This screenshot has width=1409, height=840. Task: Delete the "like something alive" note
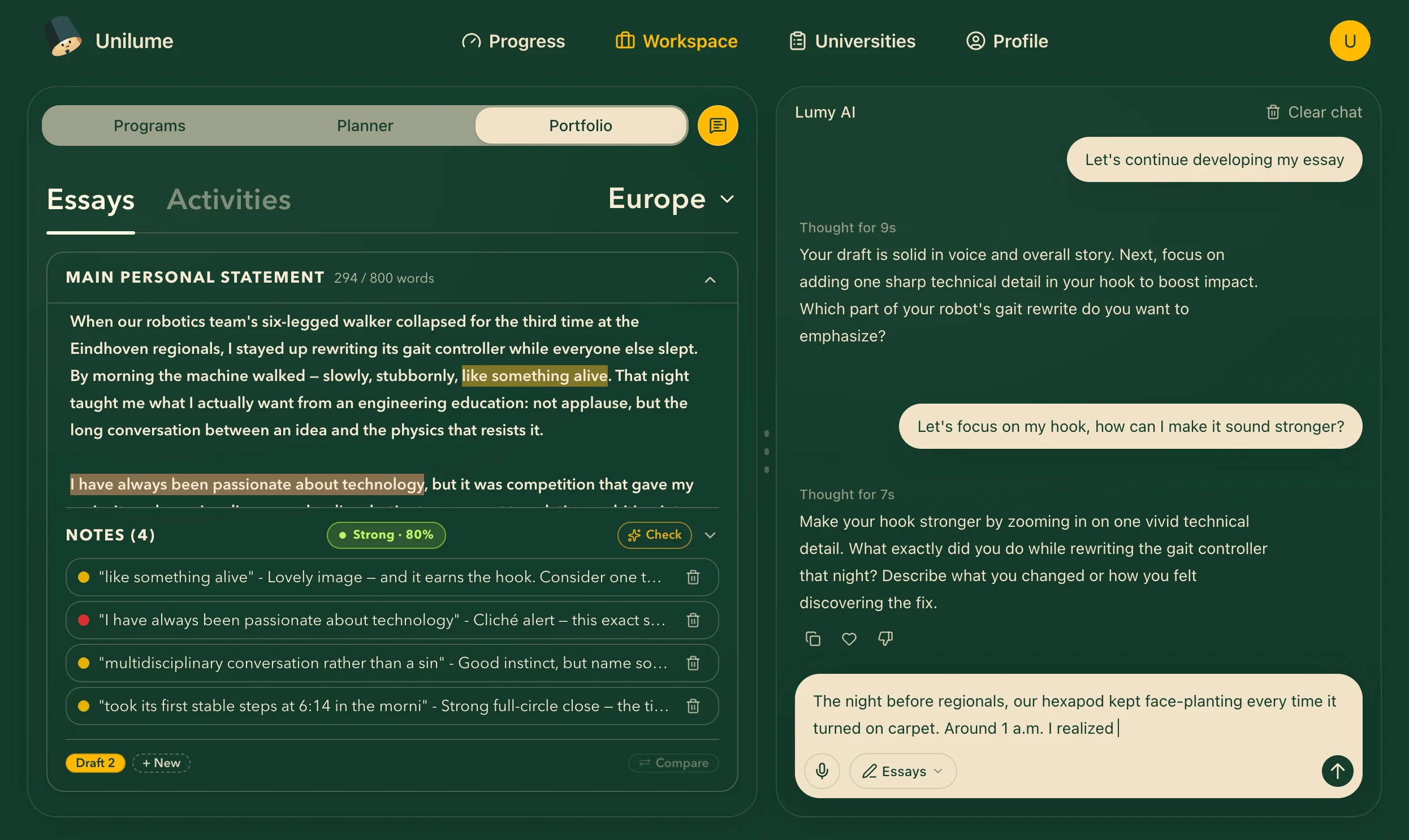[x=693, y=577]
